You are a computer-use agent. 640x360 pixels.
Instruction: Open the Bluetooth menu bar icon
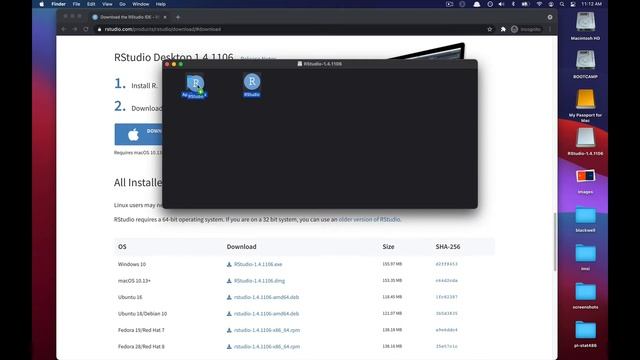(x=513, y=4)
